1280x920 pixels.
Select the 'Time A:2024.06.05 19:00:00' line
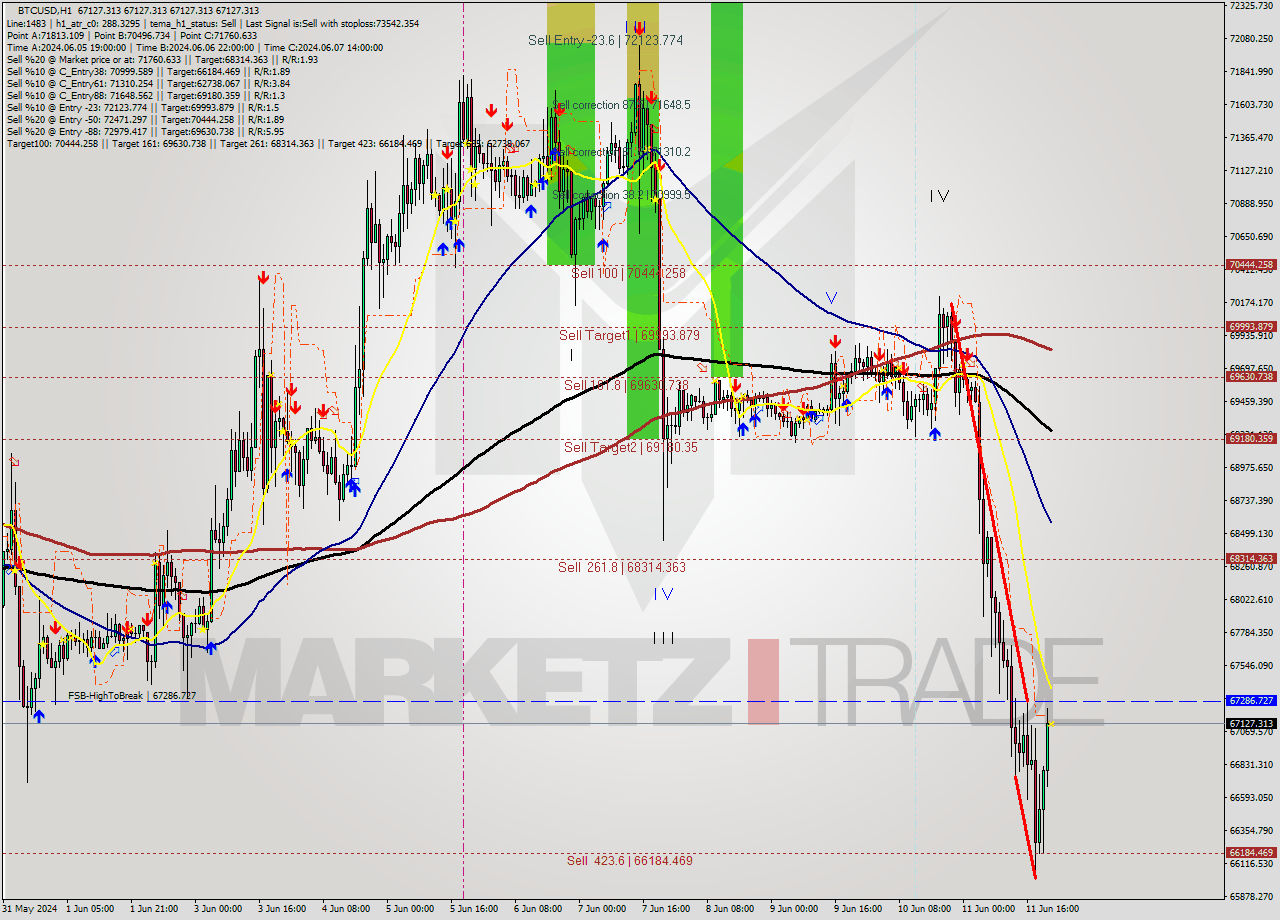pyautogui.click(x=194, y=47)
